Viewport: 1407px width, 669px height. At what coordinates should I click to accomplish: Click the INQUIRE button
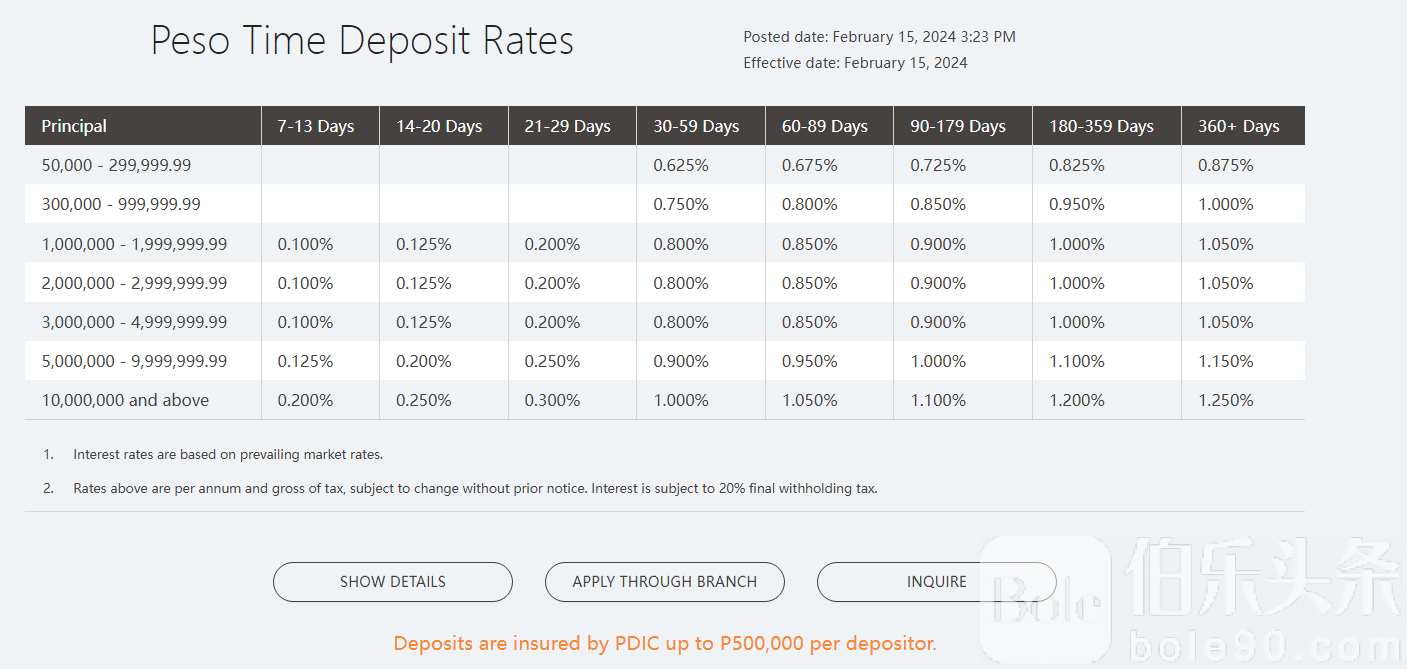coord(936,582)
